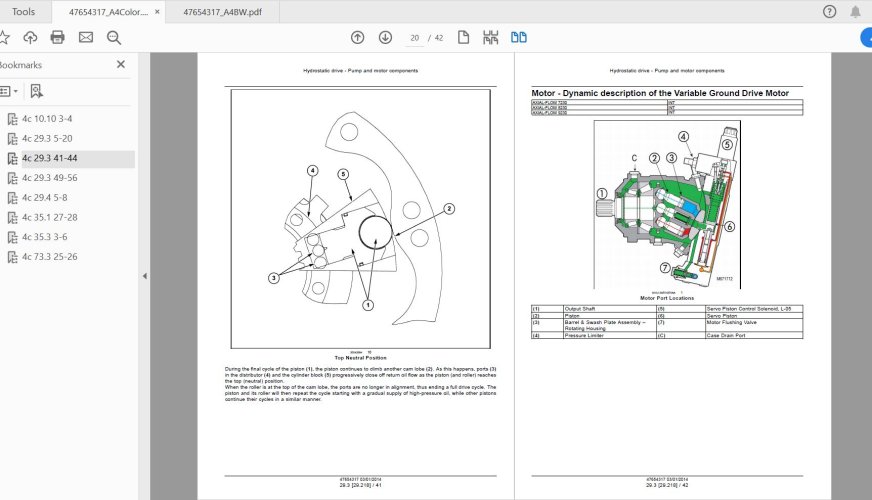This screenshot has height=500, width=872.
Task: Collapse the left navigation pane arrow
Action: tap(145, 276)
